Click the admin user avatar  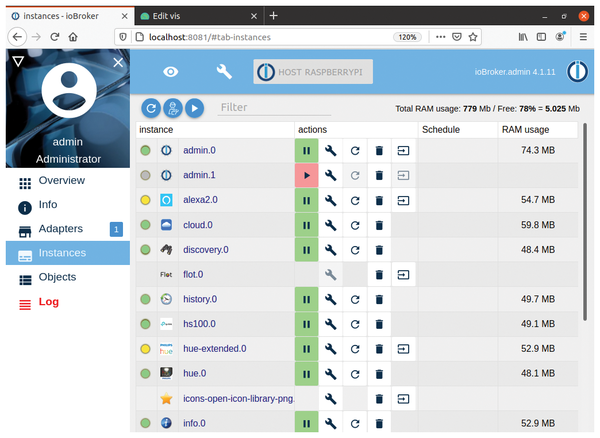(x=69, y=91)
